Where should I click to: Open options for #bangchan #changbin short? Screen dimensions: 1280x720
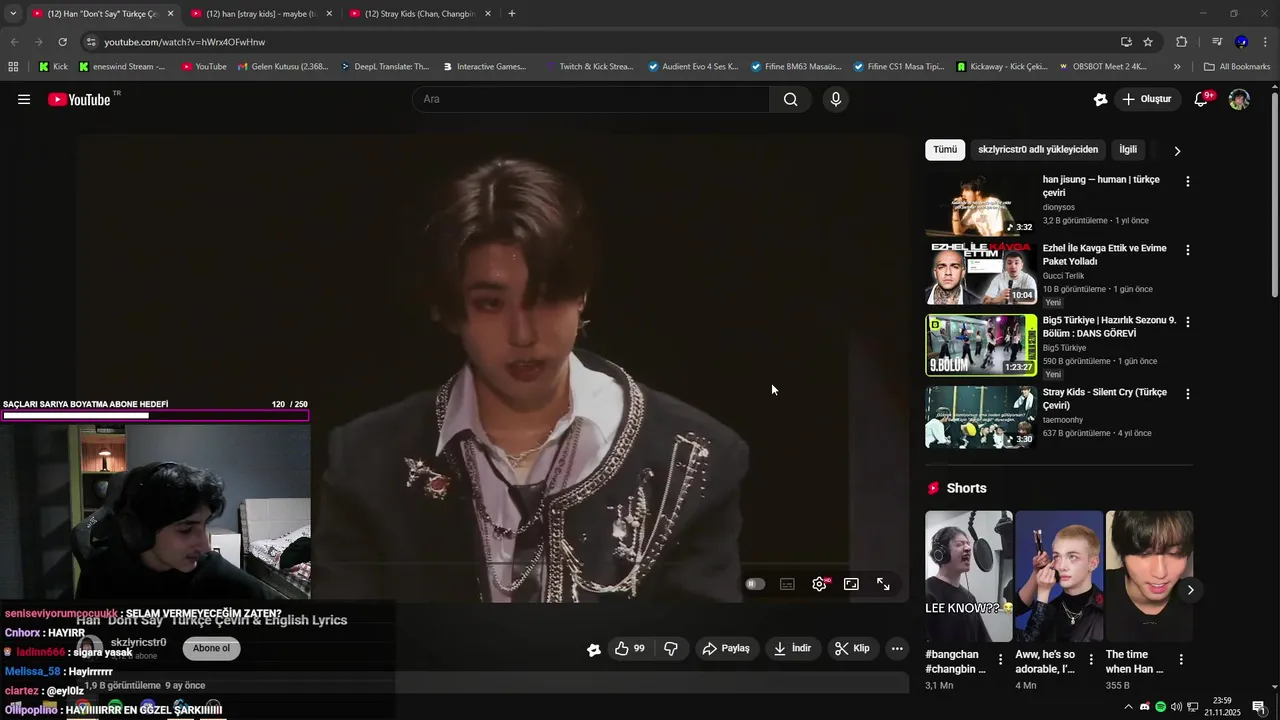1001,660
